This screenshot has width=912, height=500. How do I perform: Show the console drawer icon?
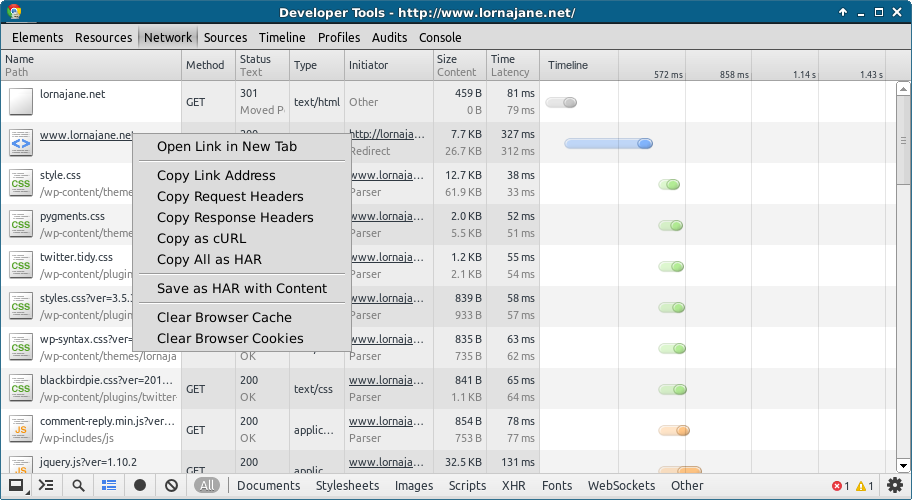click(x=46, y=485)
